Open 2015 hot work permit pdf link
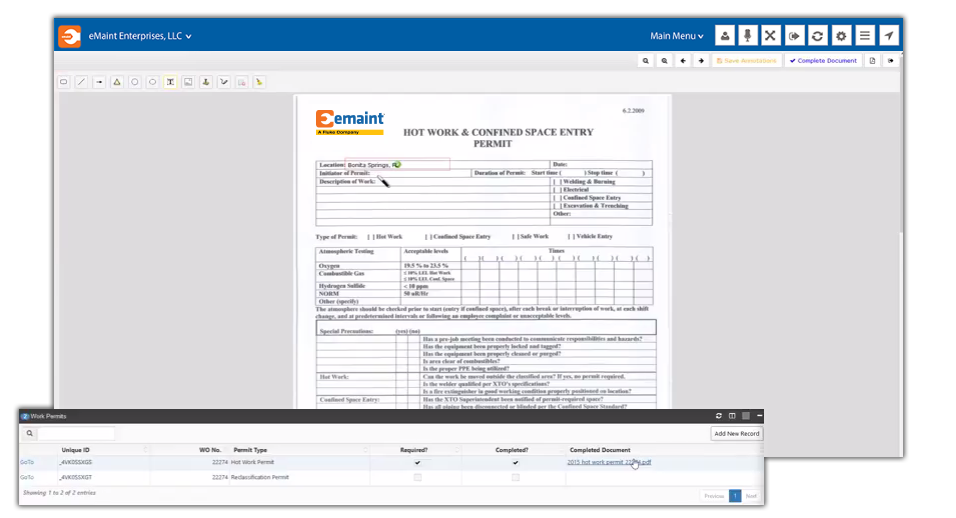 [x=609, y=462]
